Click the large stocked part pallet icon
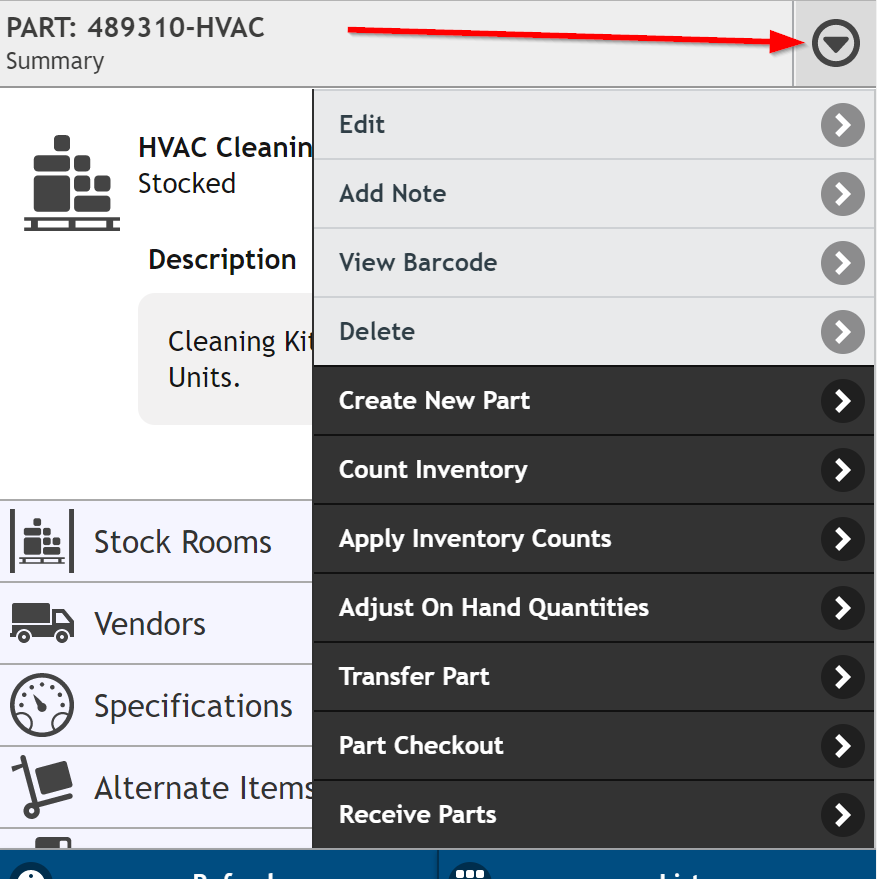Image resolution: width=877 pixels, height=879 pixels. pos(72,183)
